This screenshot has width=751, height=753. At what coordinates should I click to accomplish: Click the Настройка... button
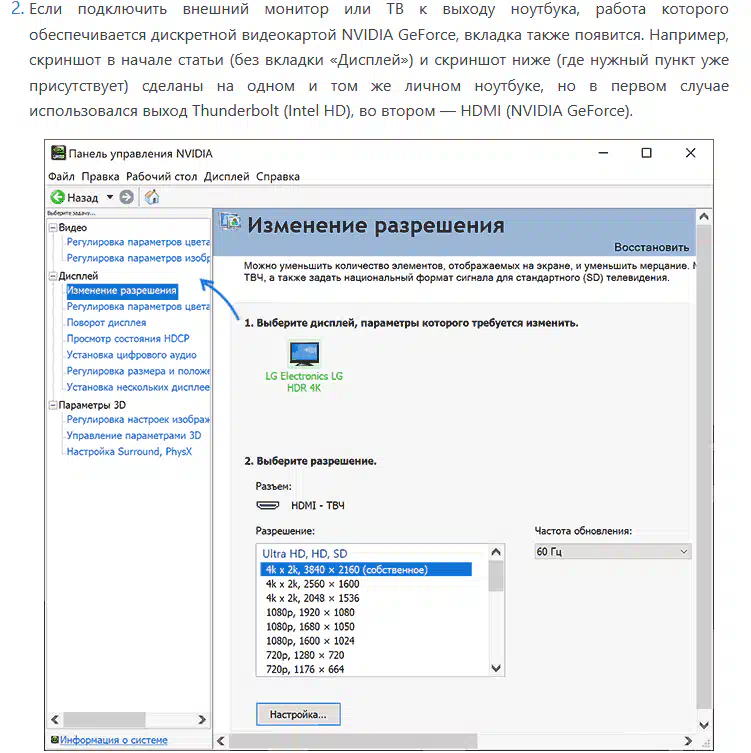pos(298,715)
